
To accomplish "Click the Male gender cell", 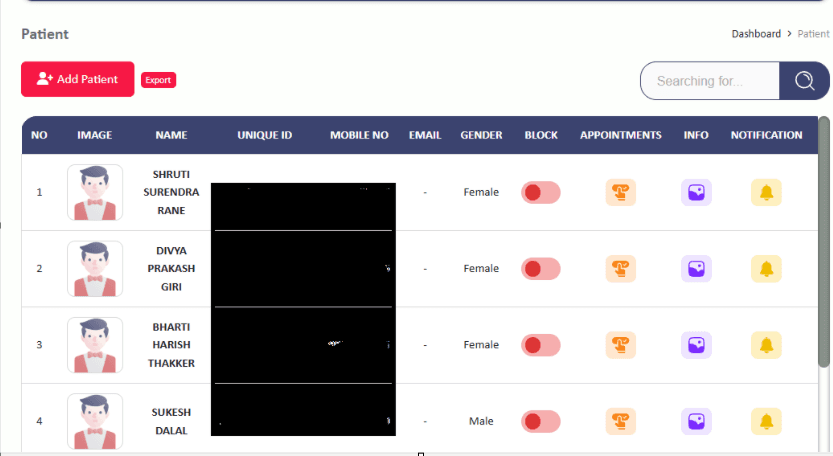I will click(x=481, y=421).
